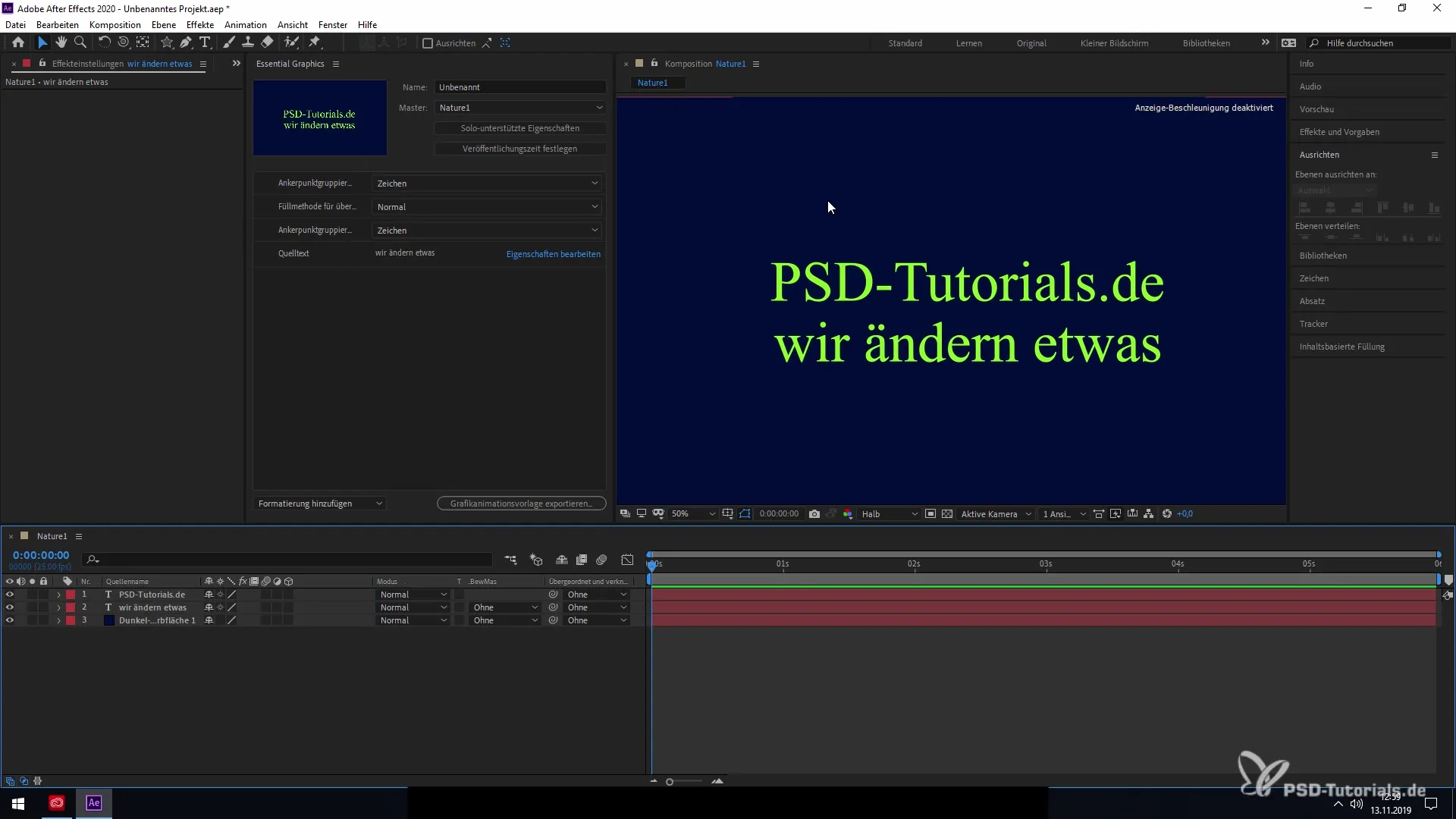Enable the Ausrichten snapping checkbox
Viewport: 1456px width, 819px height.
pyautogui.click(x=428, y=43)
